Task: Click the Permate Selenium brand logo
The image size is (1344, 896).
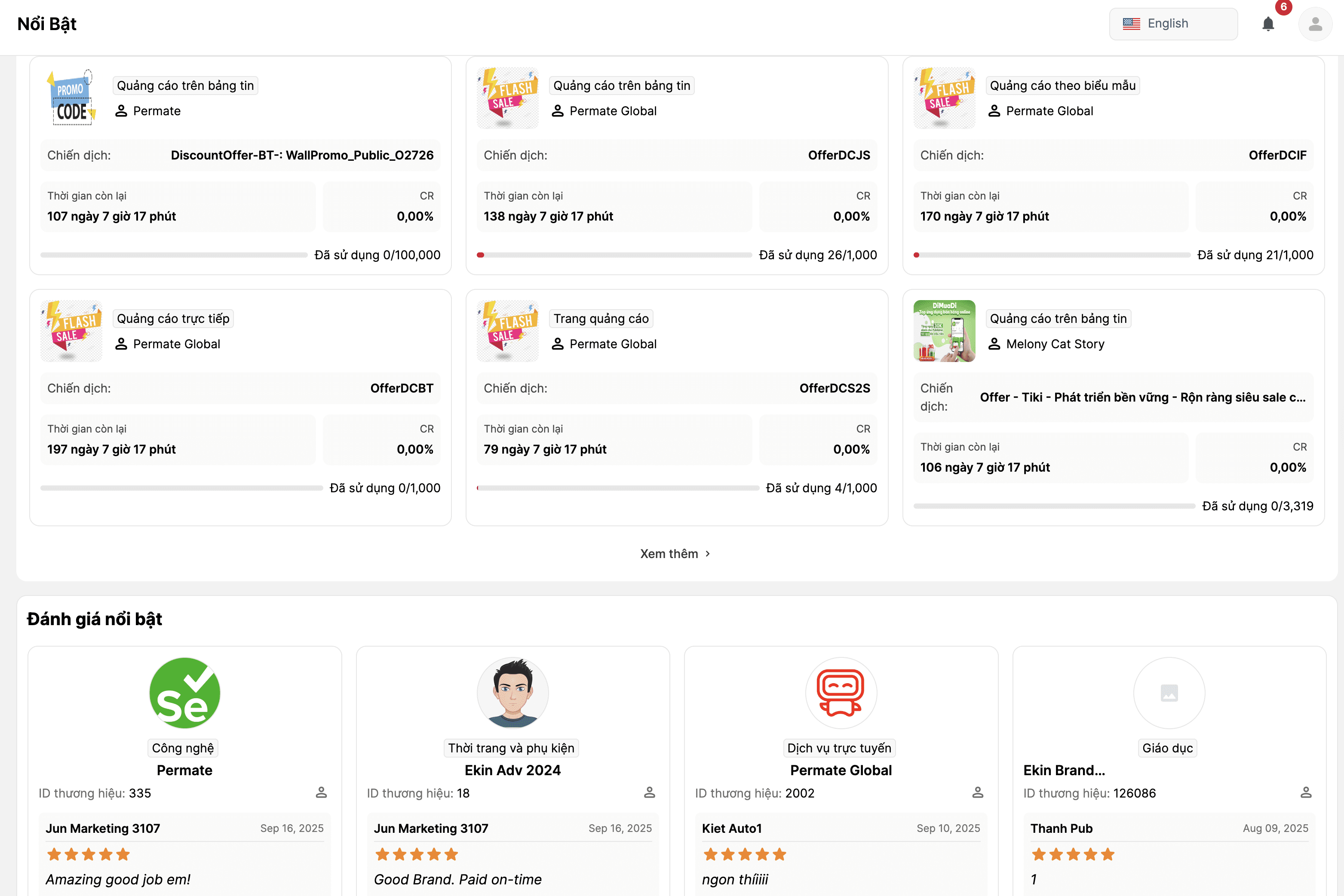Action: 184,693
